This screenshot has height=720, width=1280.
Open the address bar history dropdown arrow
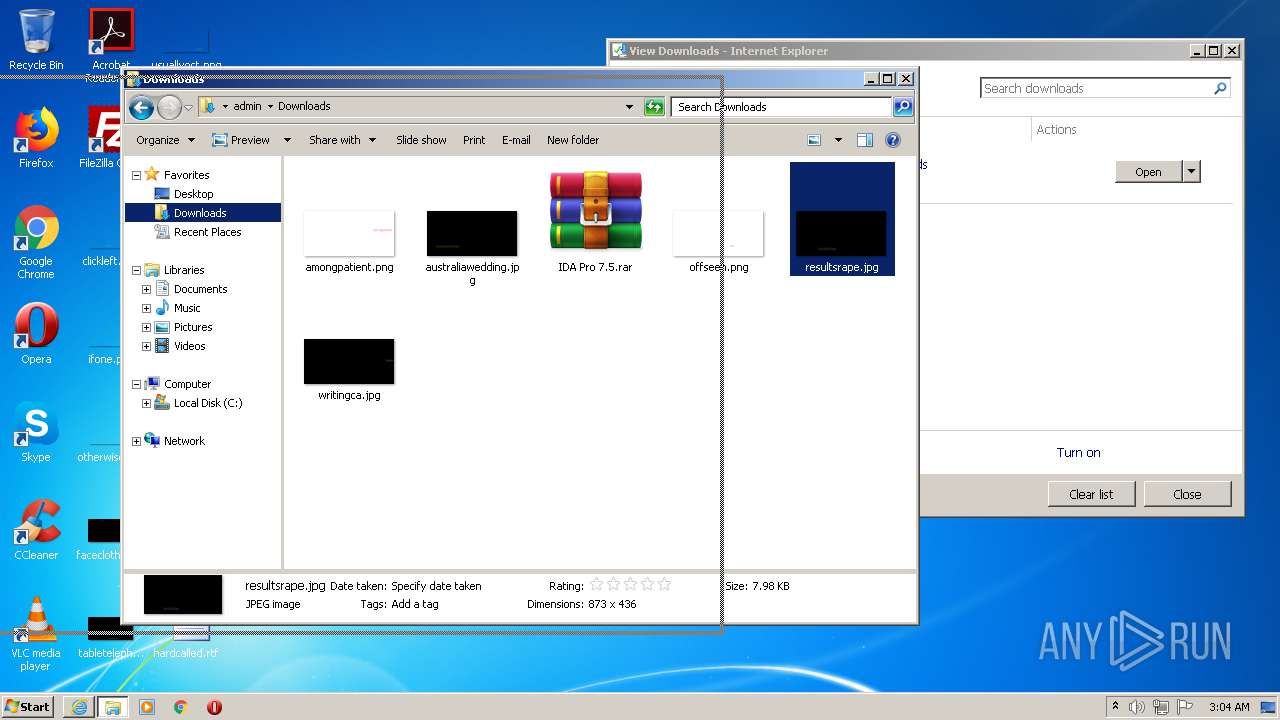[629, 107]
